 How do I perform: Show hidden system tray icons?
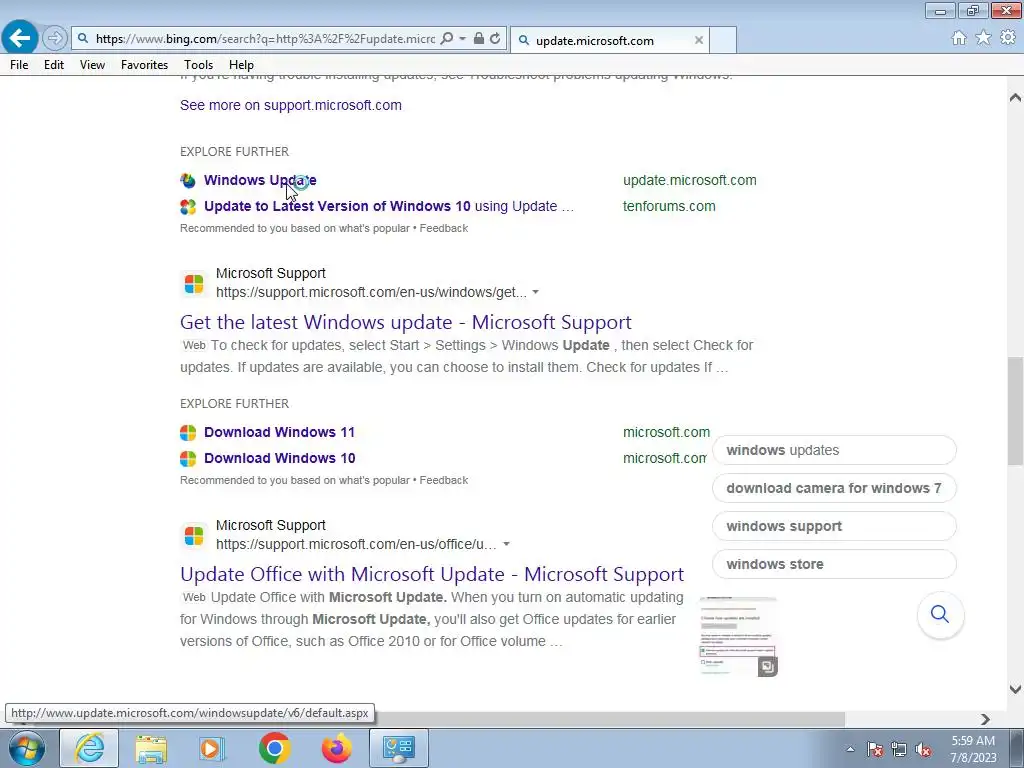(850, 749)
